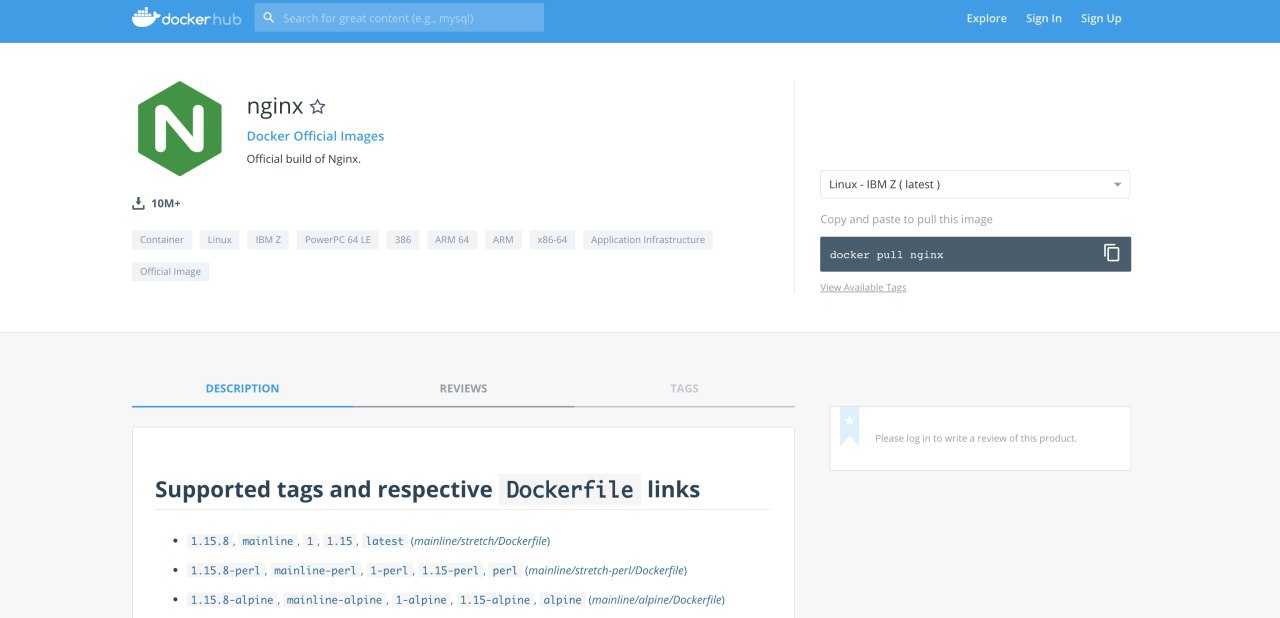Click View Available Tags link
Image resolution: width=1280 pixels, height=618 pixels.
click(863, 287)
